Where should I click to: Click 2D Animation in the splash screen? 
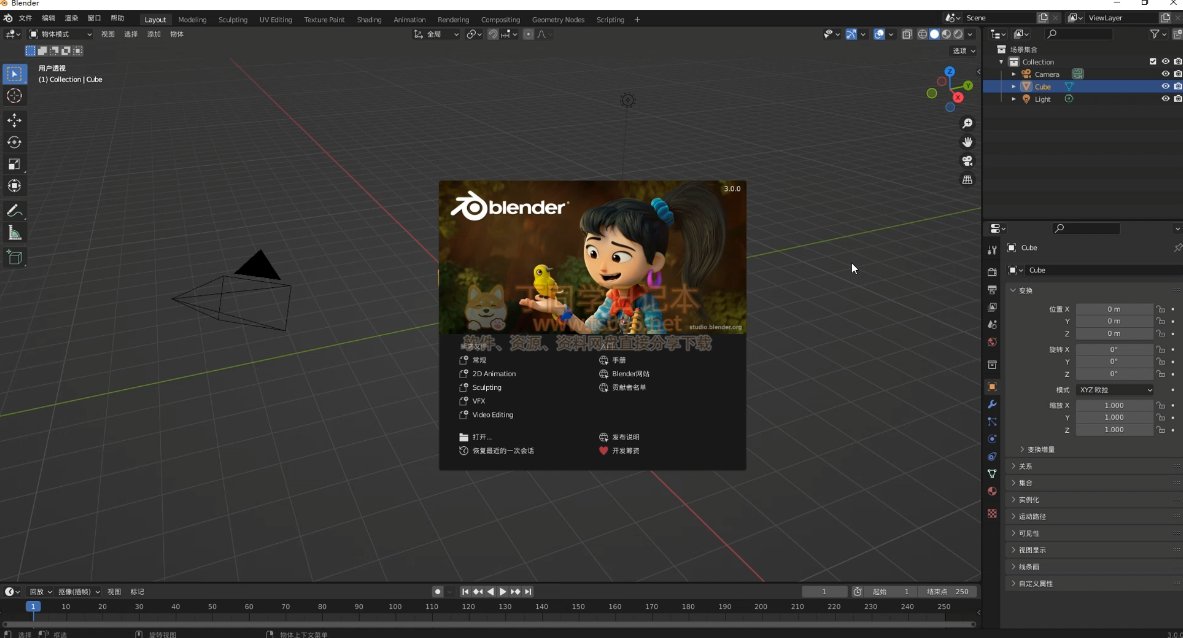tap(494, 374)
